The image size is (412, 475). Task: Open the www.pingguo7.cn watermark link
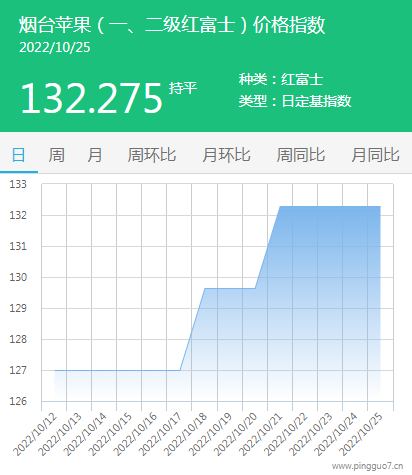(x=367, y=466)
